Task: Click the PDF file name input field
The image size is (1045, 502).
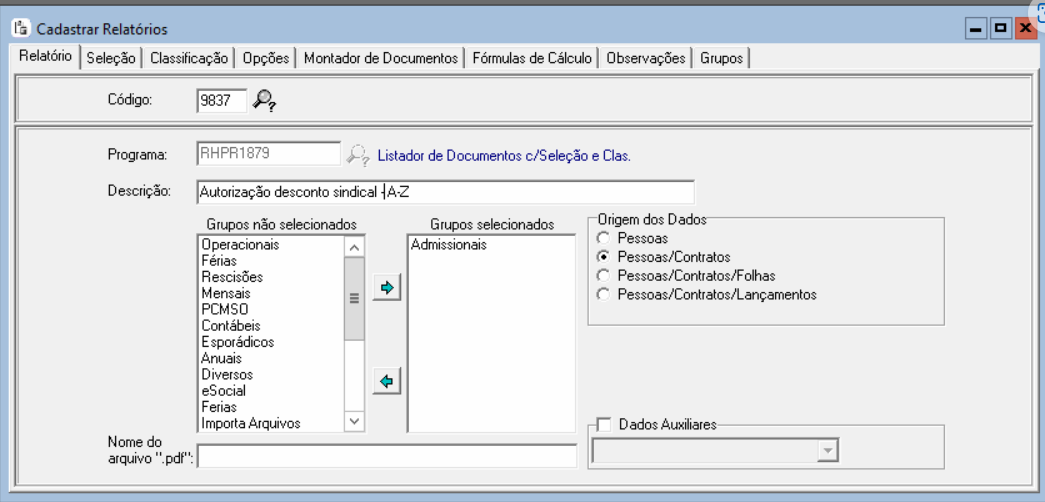Action: point(387,456)
